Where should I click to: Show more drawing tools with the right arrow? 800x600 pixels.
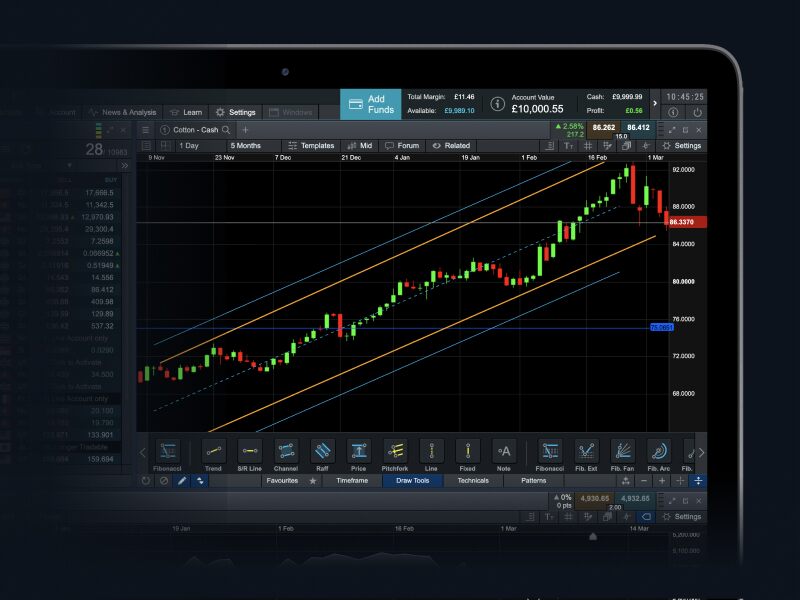click(x=702, y=453)
